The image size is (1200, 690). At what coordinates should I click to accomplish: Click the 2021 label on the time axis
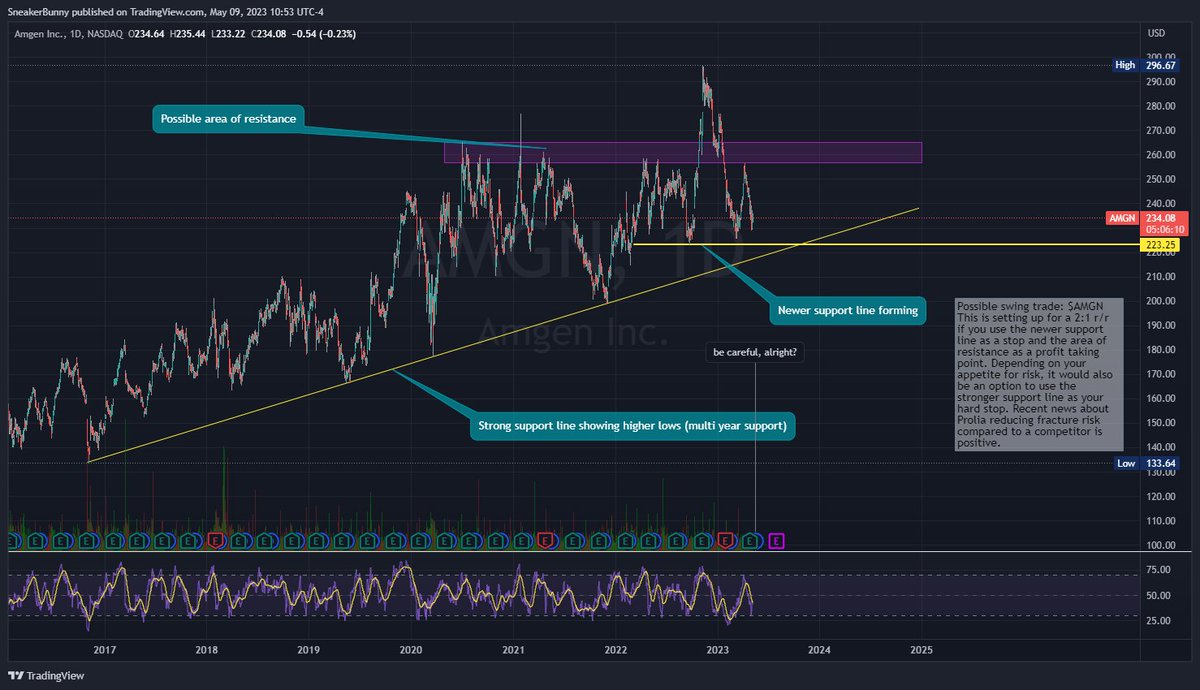513,649
